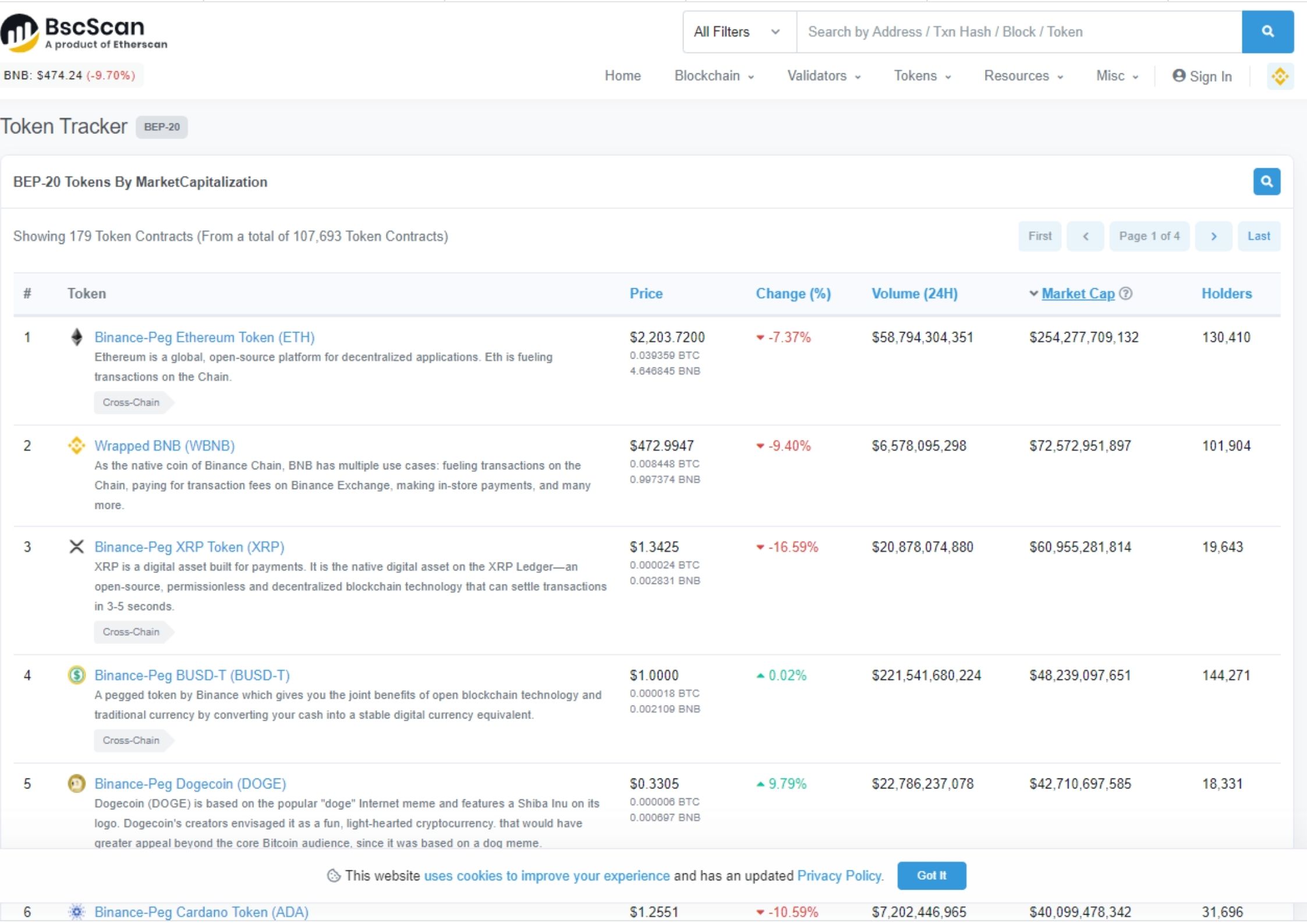Focus the address search input field

(x=1019, y=32)
